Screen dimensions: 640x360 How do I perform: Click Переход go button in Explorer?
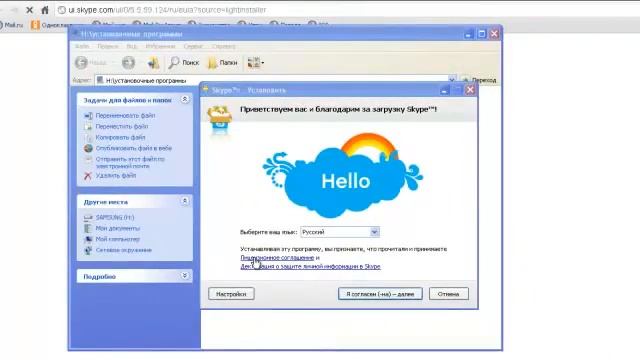pyautogui.click(x=479, y=80)
